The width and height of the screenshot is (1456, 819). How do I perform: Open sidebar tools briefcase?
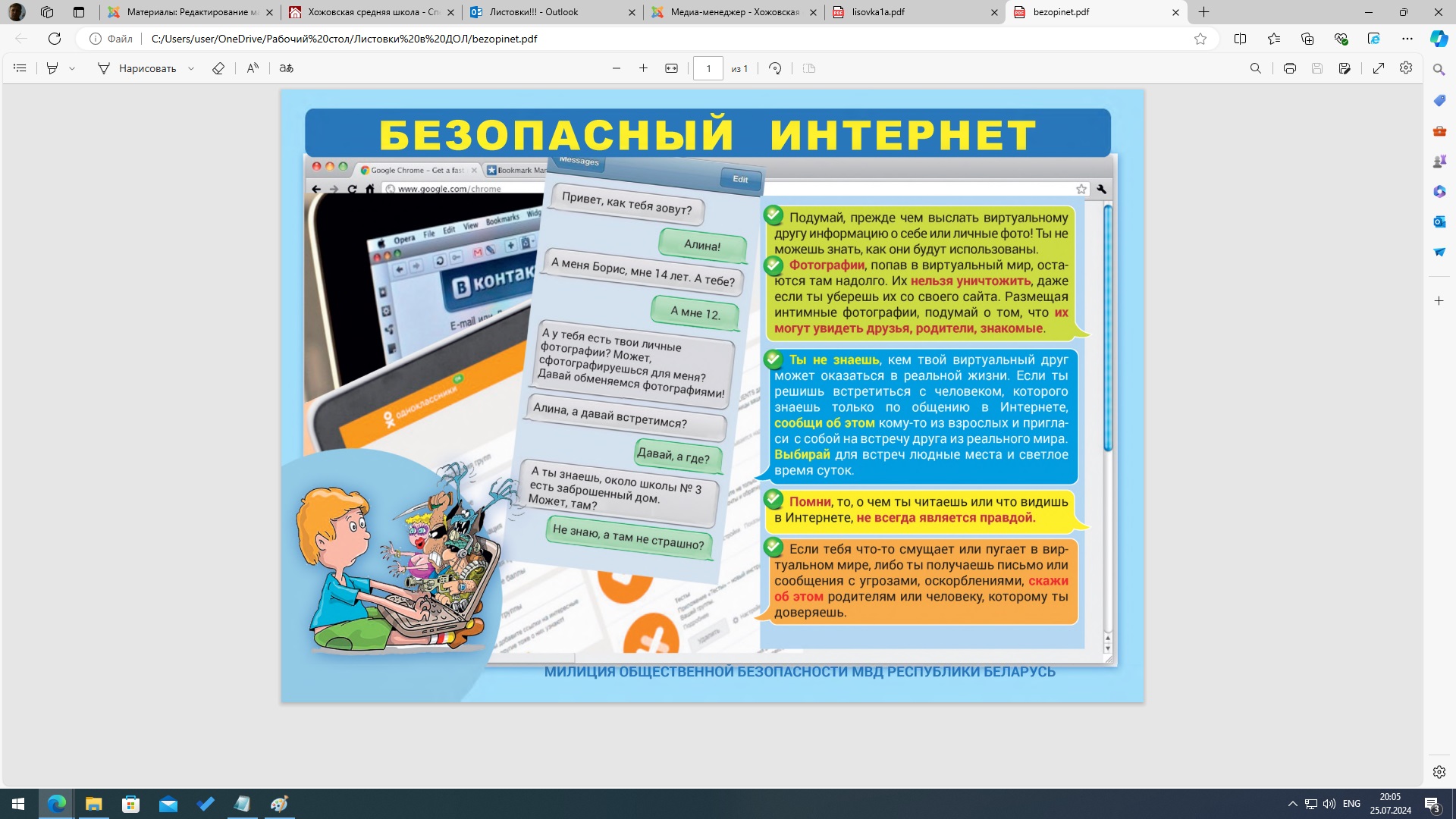pyautogui.click(x=1439, y=130)
